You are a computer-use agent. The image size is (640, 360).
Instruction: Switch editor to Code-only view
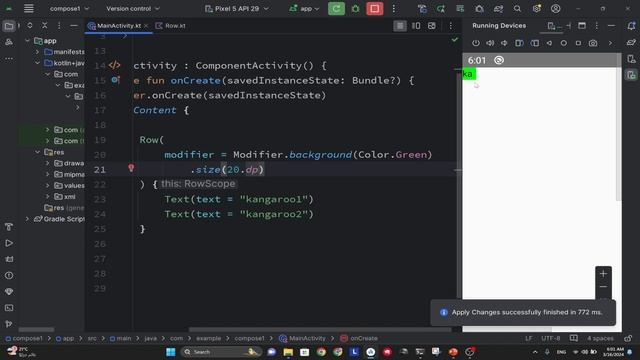click(x=400, y=26)
